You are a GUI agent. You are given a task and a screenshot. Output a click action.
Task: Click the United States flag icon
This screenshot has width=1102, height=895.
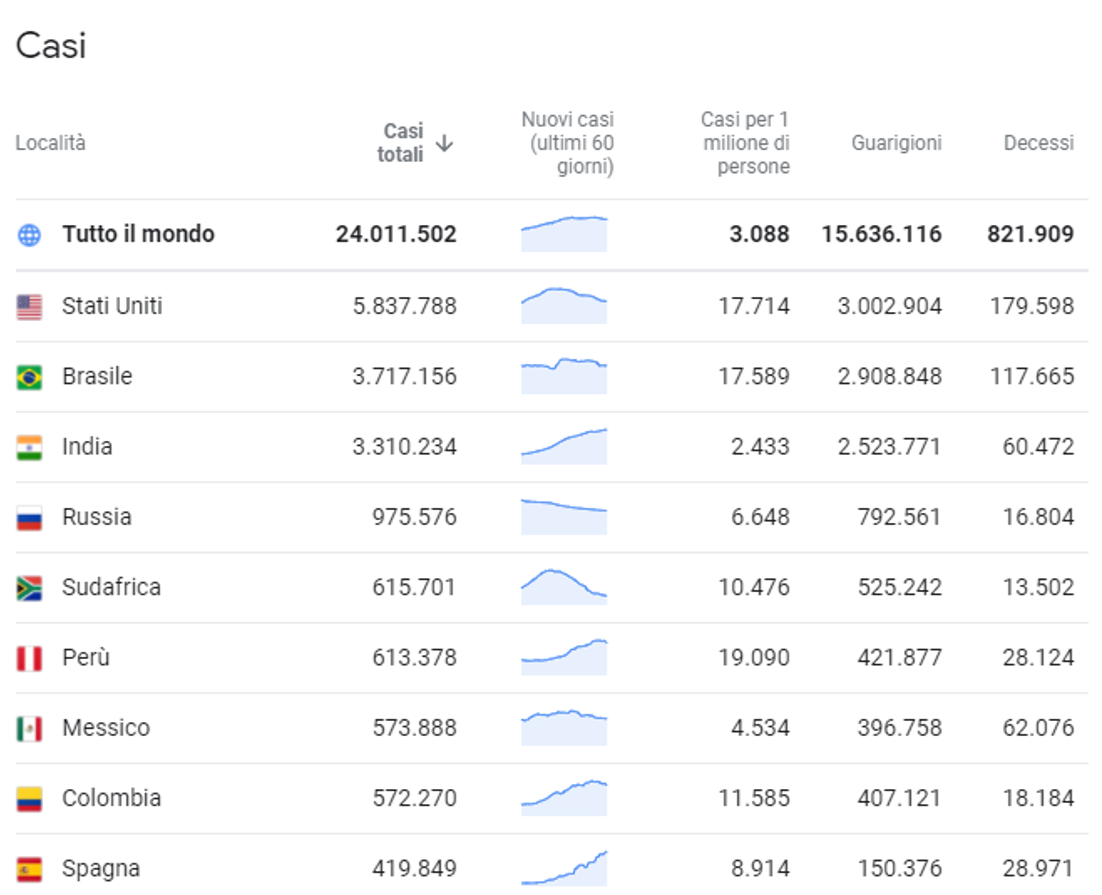click(29, 307)
